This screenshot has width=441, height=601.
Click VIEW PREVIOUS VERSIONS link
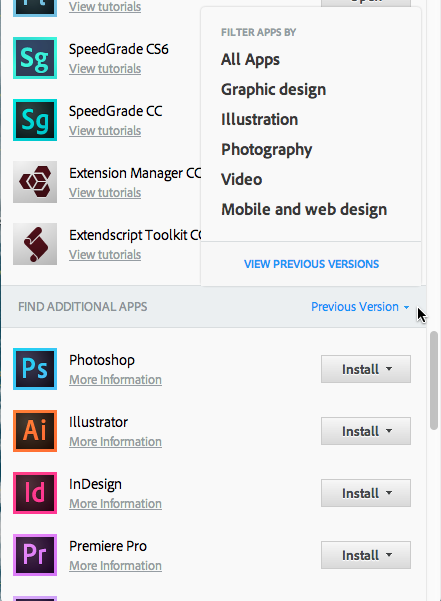311,264
